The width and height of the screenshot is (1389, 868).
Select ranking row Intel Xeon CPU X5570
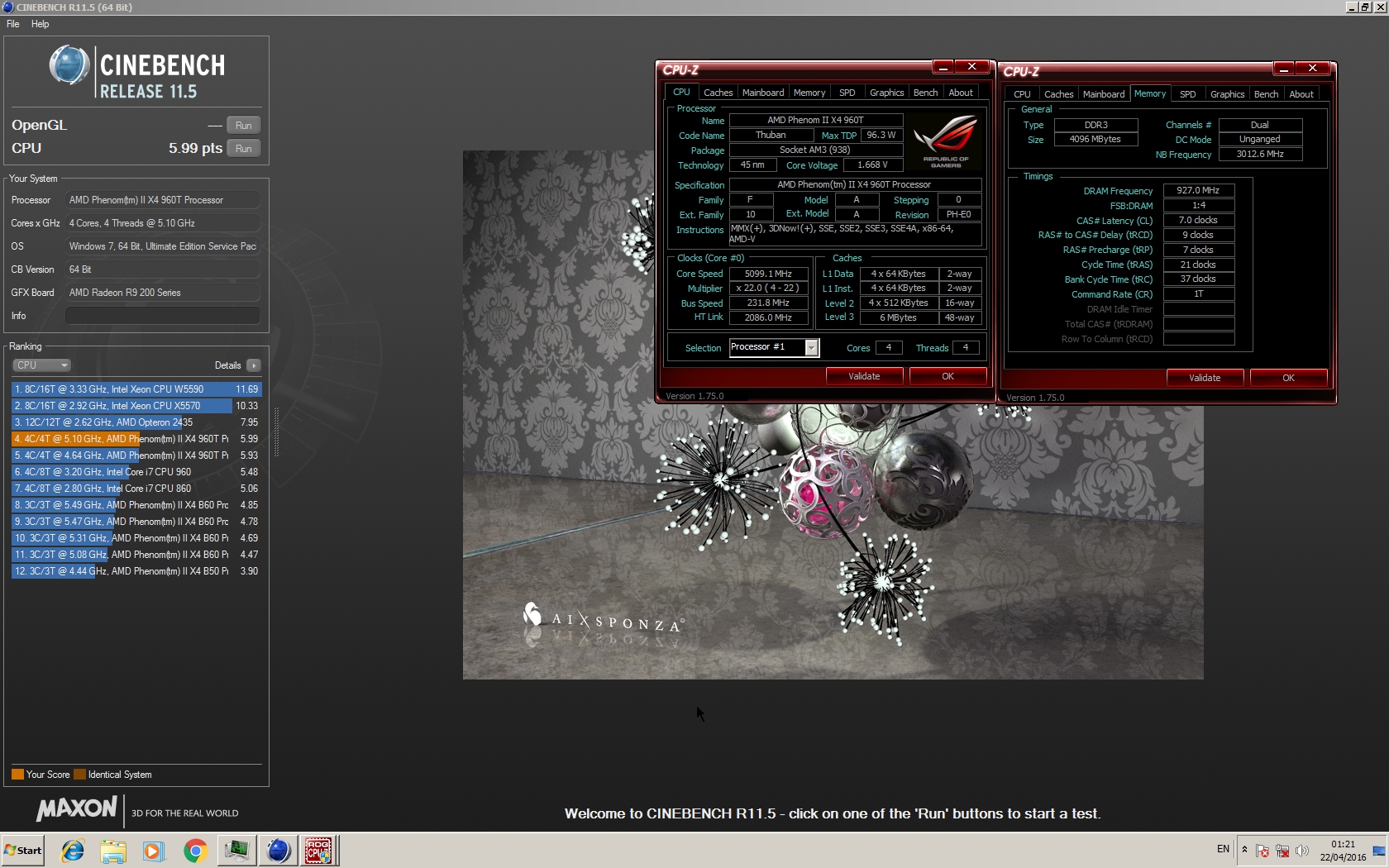136,406
